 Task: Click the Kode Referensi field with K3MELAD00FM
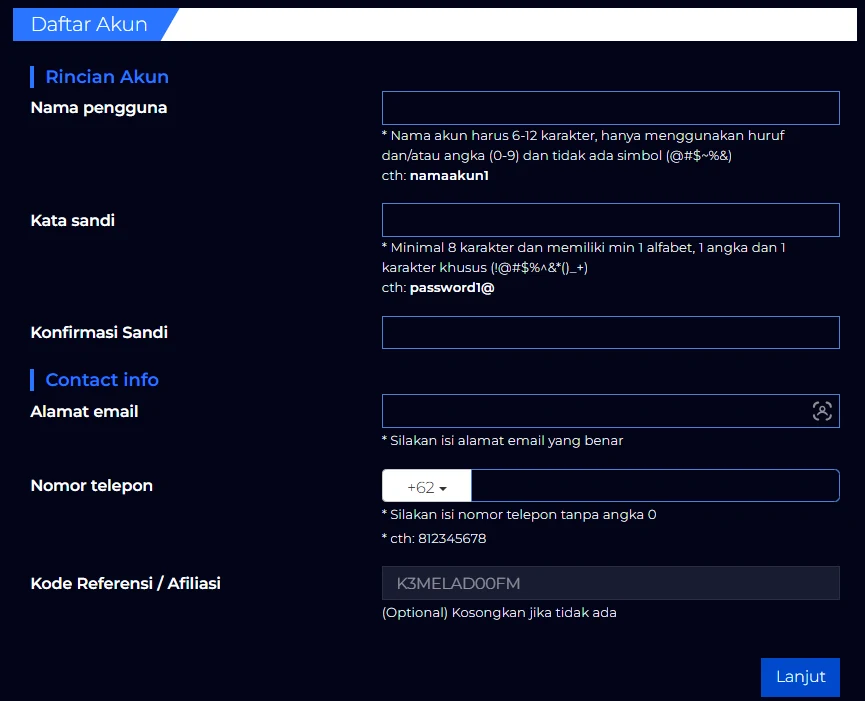610,583
